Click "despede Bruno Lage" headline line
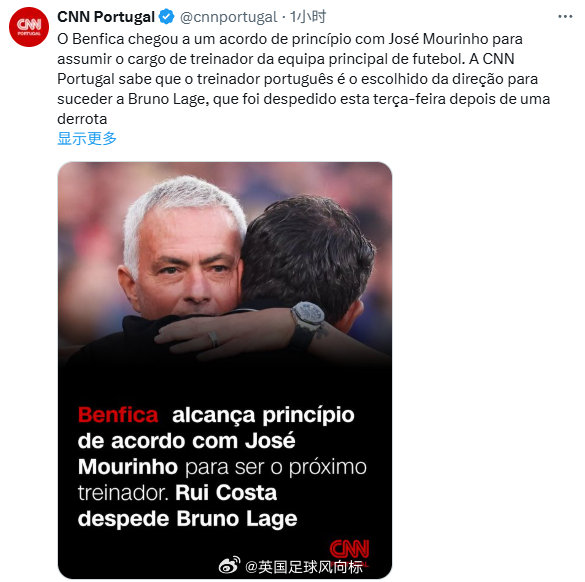The width and height of the screenshot is (585, 582). (188, 519)
